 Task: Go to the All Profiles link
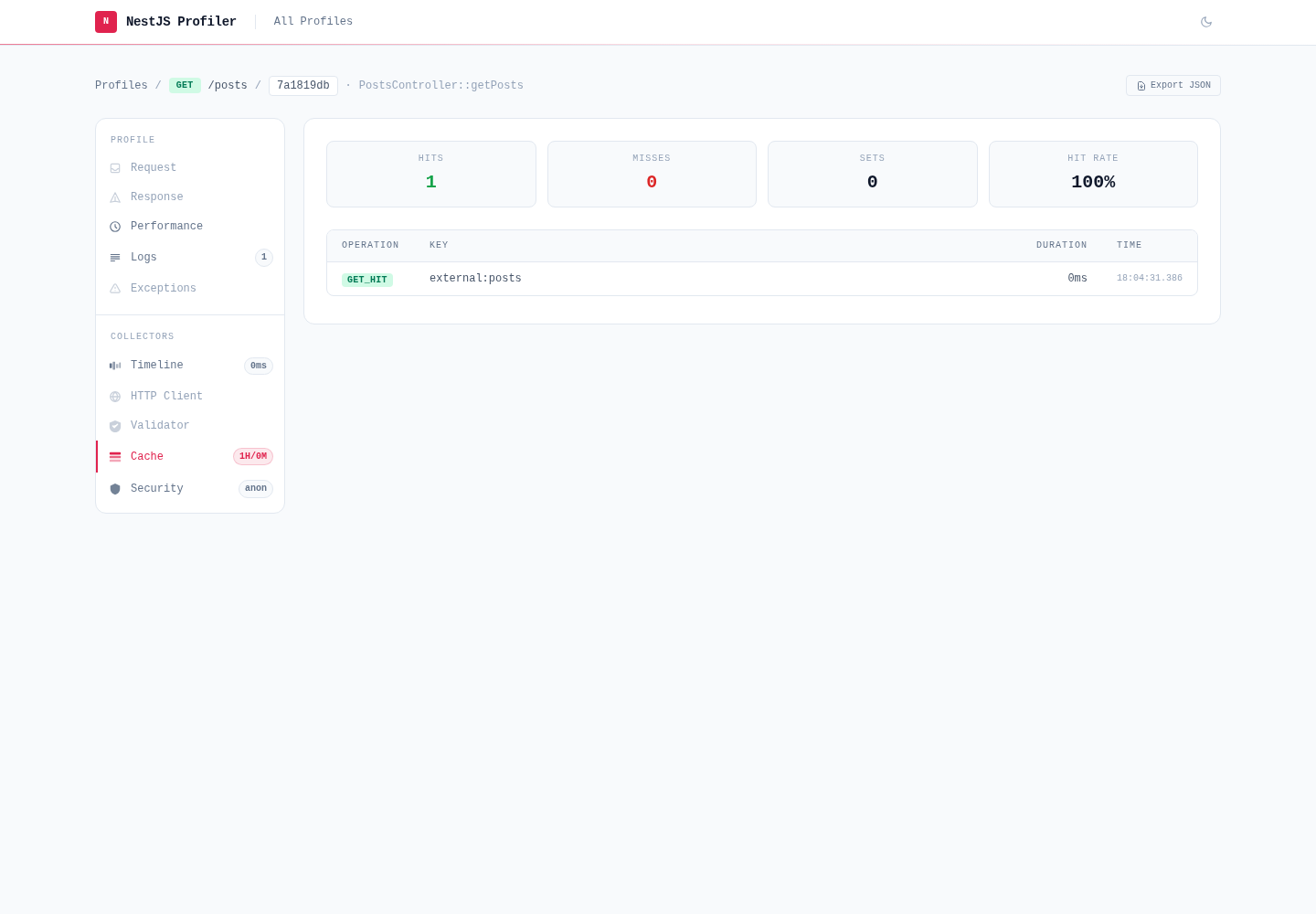tap(313, 22)
